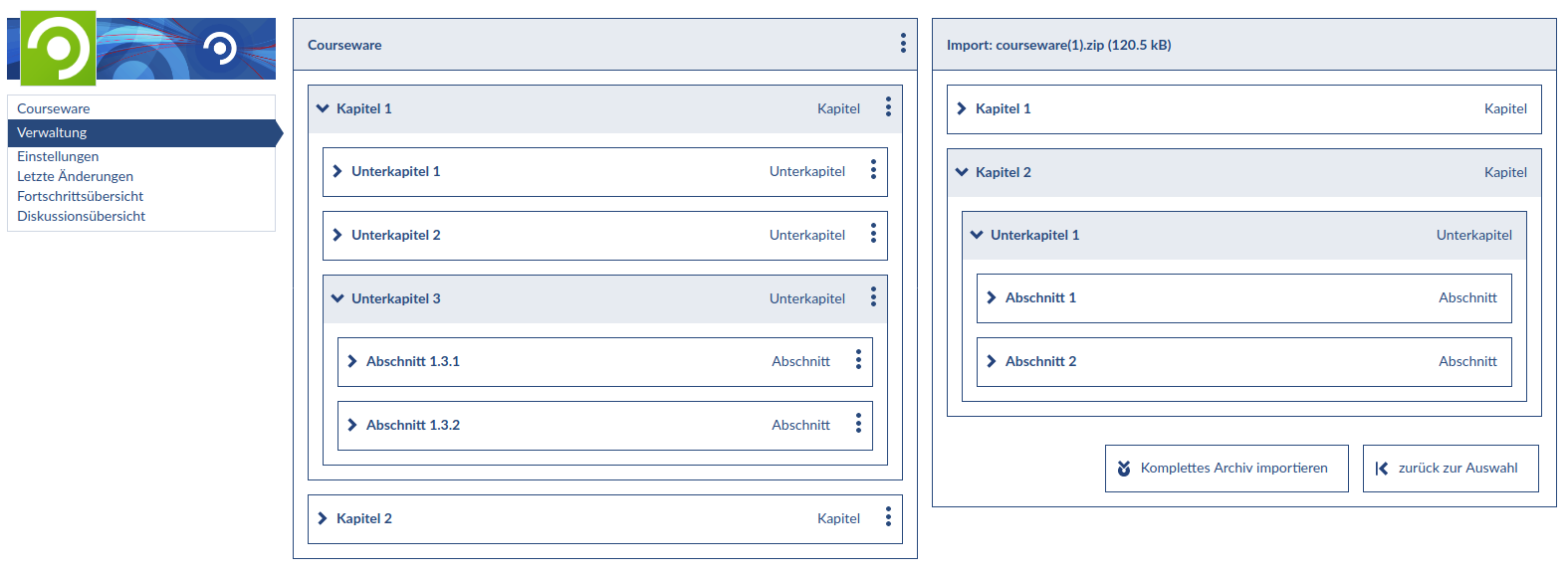Open the Courseware panel three-dot menu
The height and width of the screenshot is (573, 1568).
[903, 43]
